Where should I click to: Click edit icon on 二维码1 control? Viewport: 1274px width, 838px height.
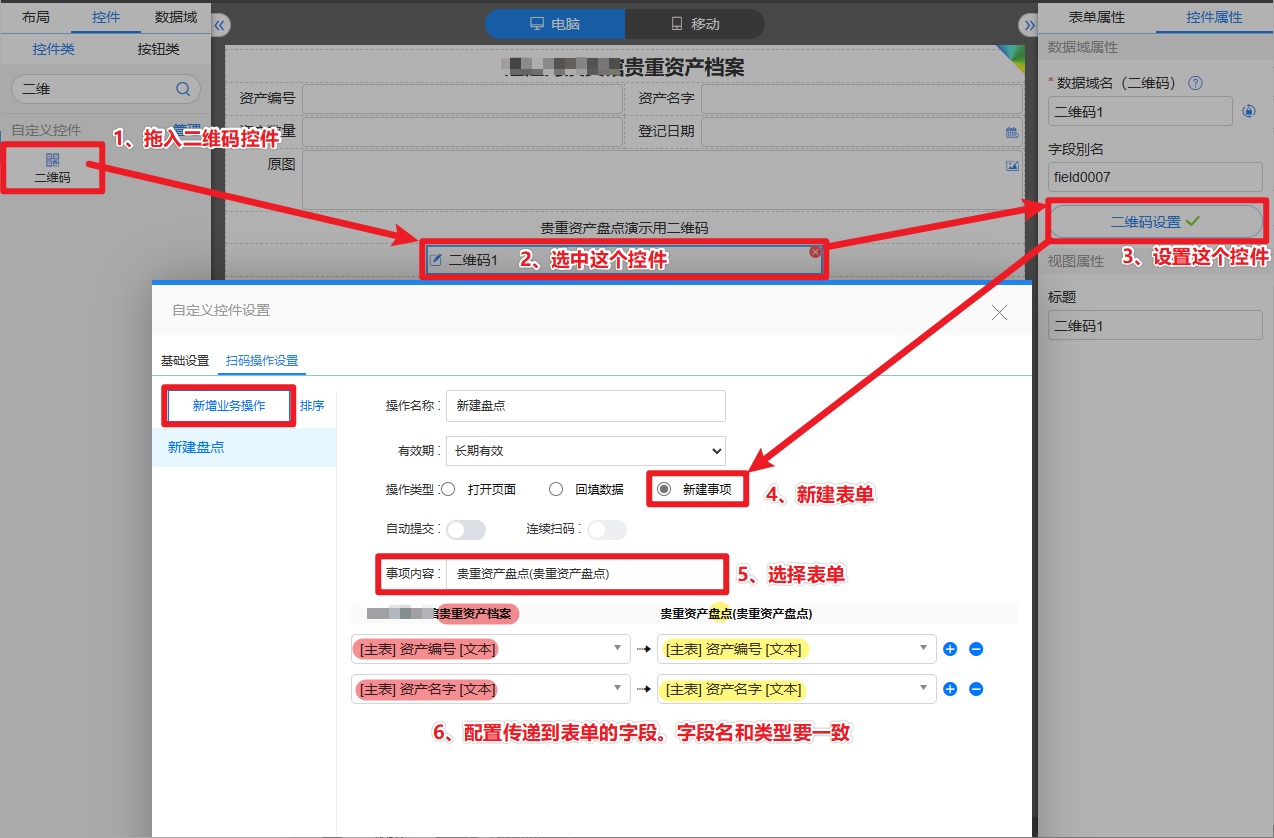435,260
